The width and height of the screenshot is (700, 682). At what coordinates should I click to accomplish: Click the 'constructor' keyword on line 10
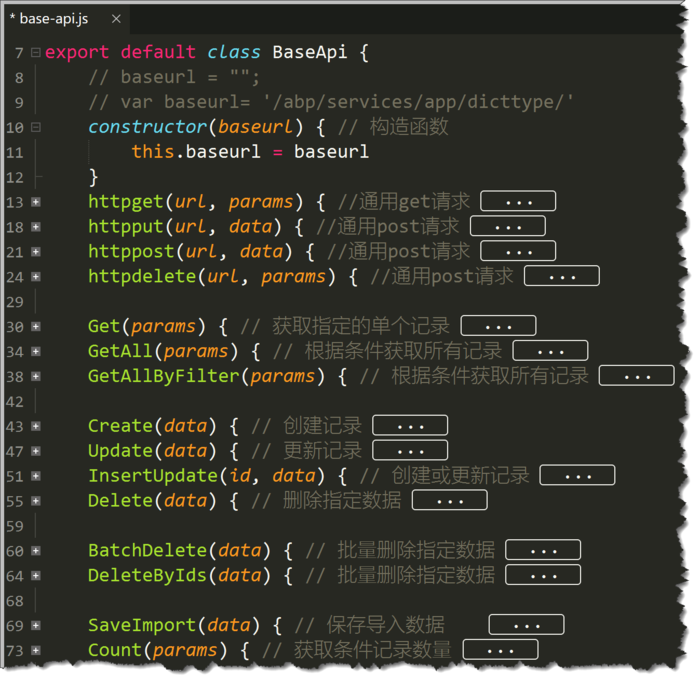pos(147,127)
